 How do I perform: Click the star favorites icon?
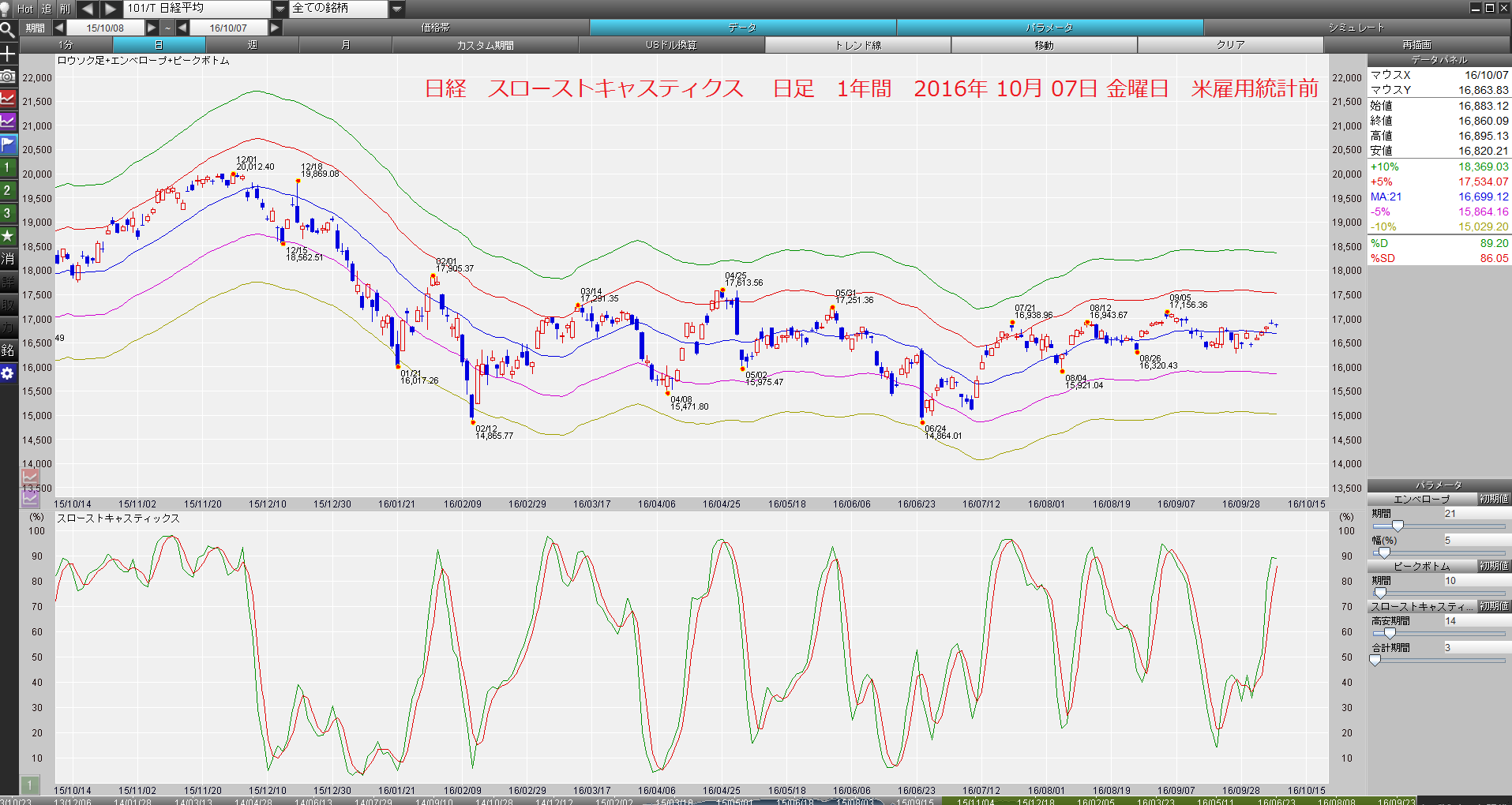(8, 236)
